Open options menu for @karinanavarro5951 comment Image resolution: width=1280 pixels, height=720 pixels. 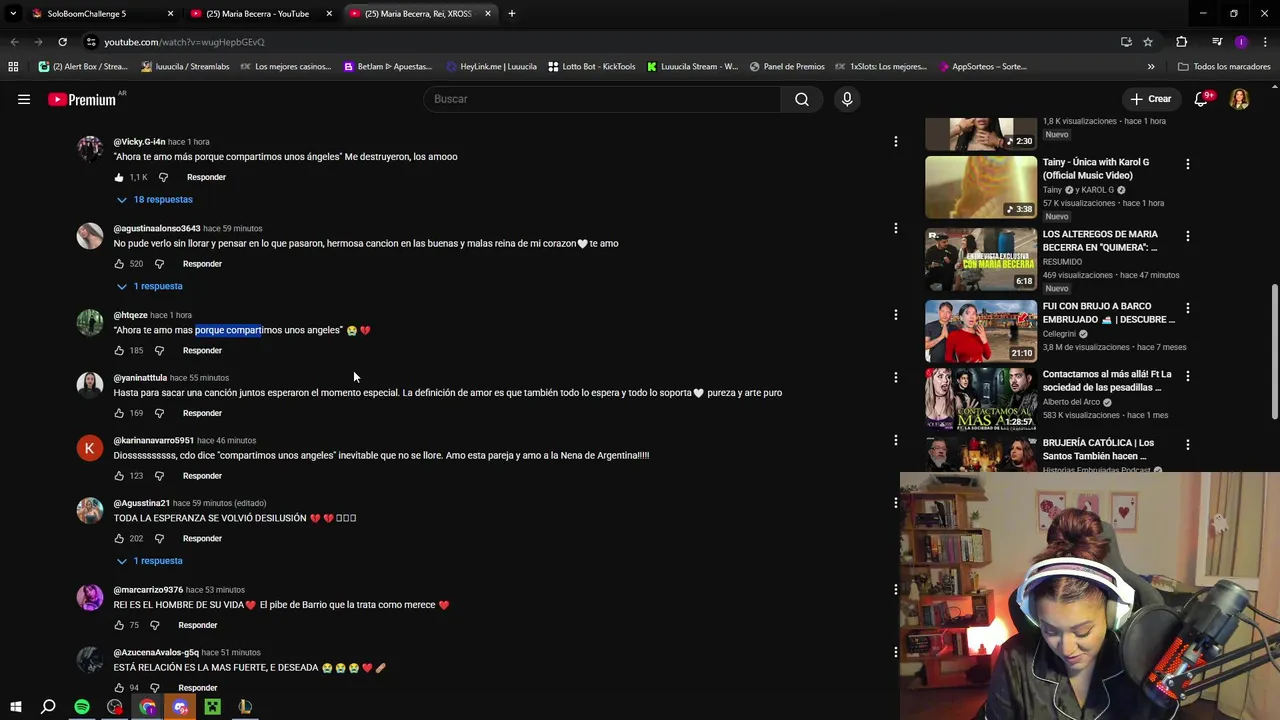click(896, 440)
